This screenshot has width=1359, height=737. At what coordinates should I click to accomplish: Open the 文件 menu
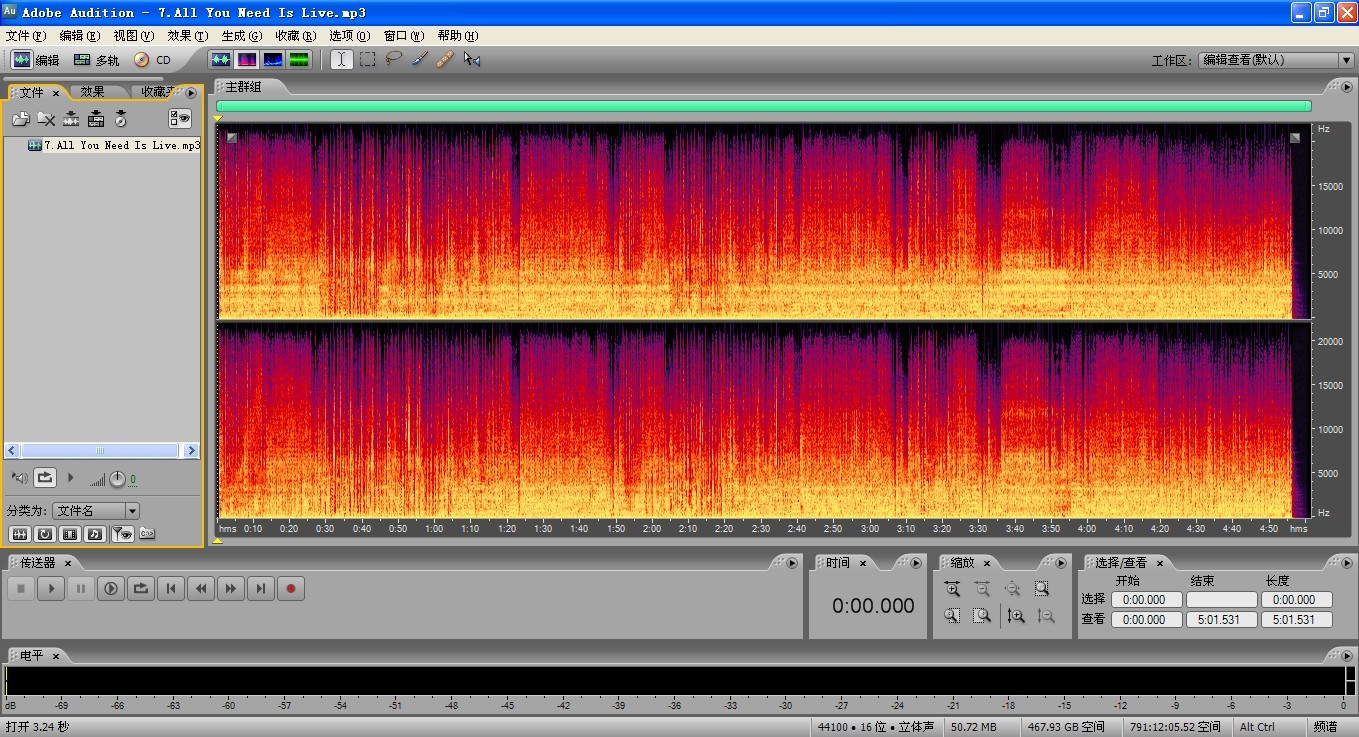pos(25,35)
